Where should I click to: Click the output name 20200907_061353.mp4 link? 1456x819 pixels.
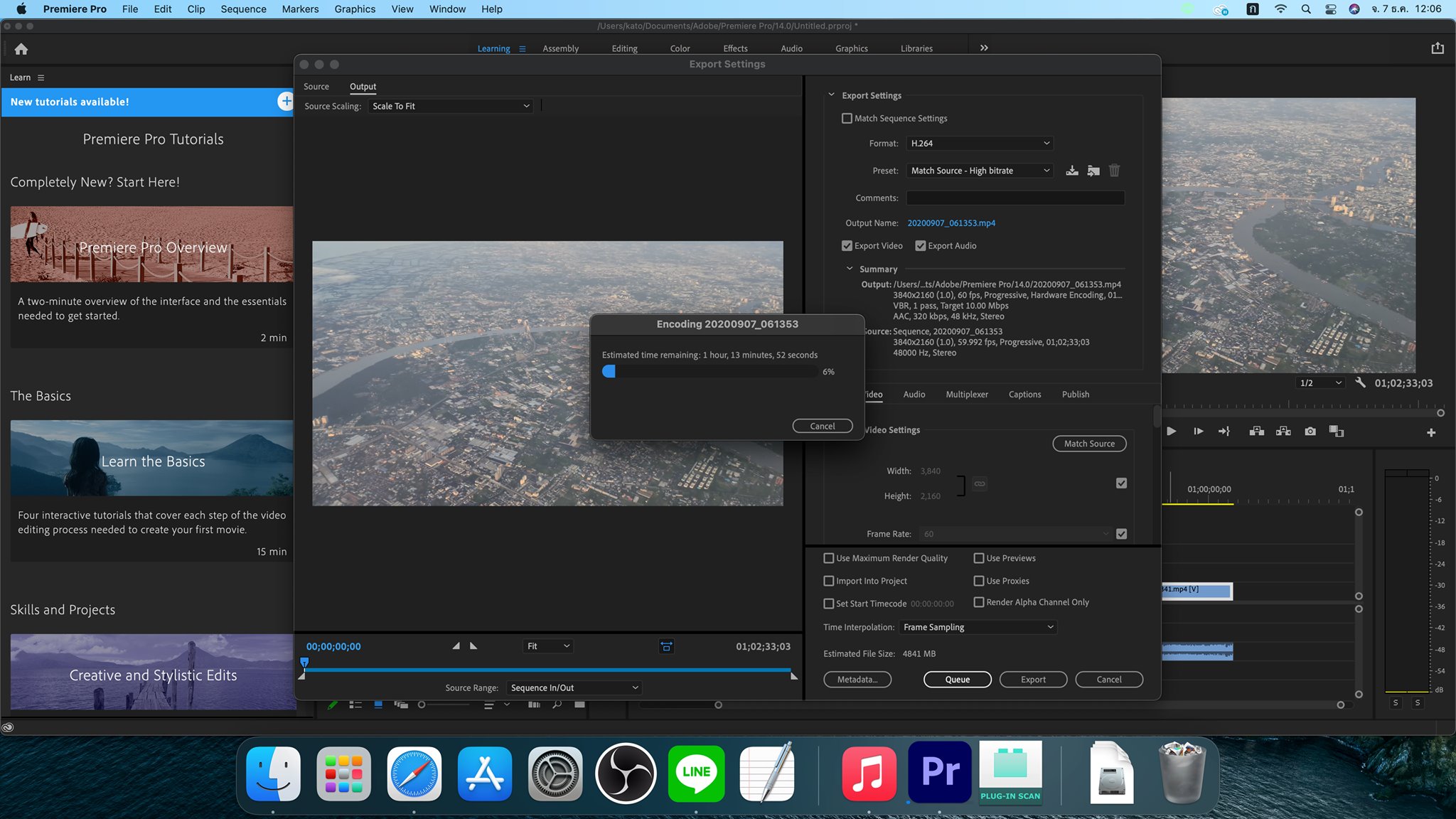coord(951,223)
